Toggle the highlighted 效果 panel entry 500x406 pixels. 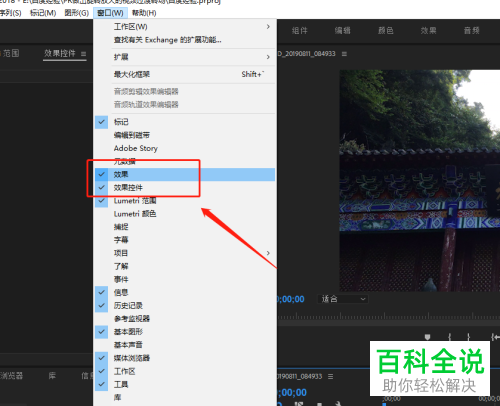click(185, 174)
